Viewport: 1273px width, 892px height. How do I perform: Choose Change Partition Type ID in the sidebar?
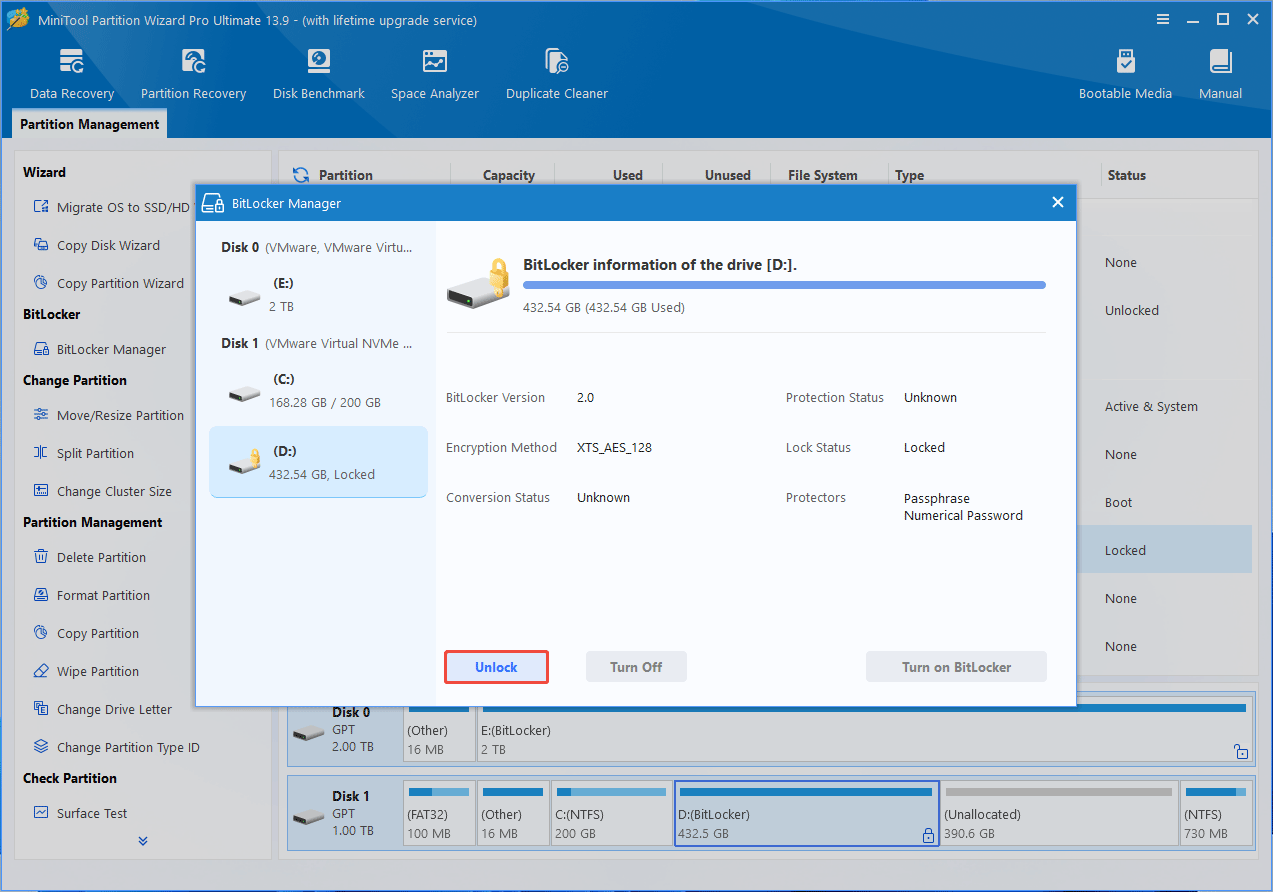click(115, 747)
